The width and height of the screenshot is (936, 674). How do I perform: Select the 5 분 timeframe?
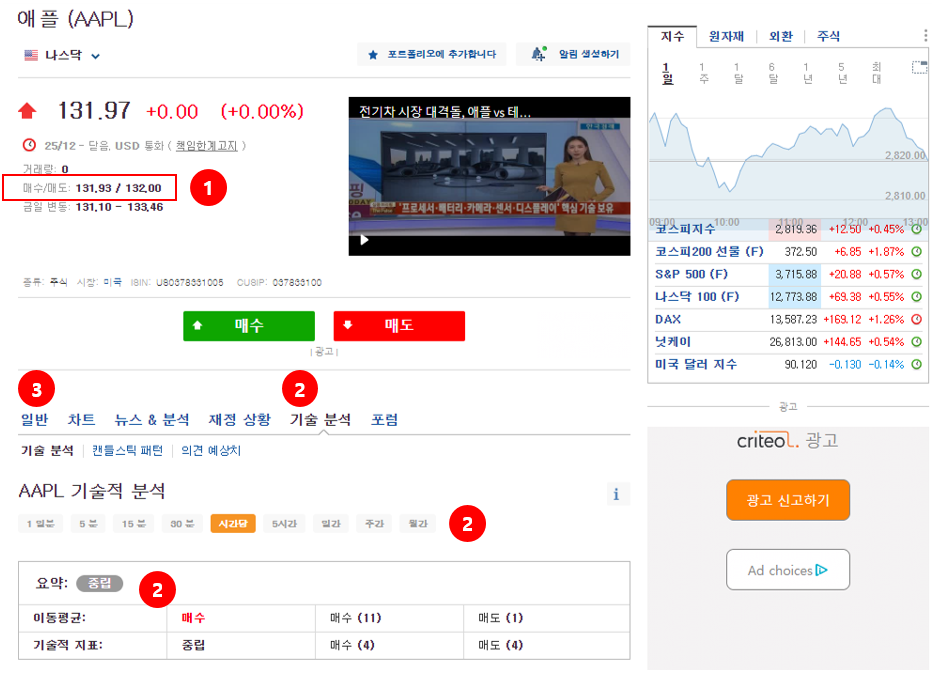tap(88, 524)
